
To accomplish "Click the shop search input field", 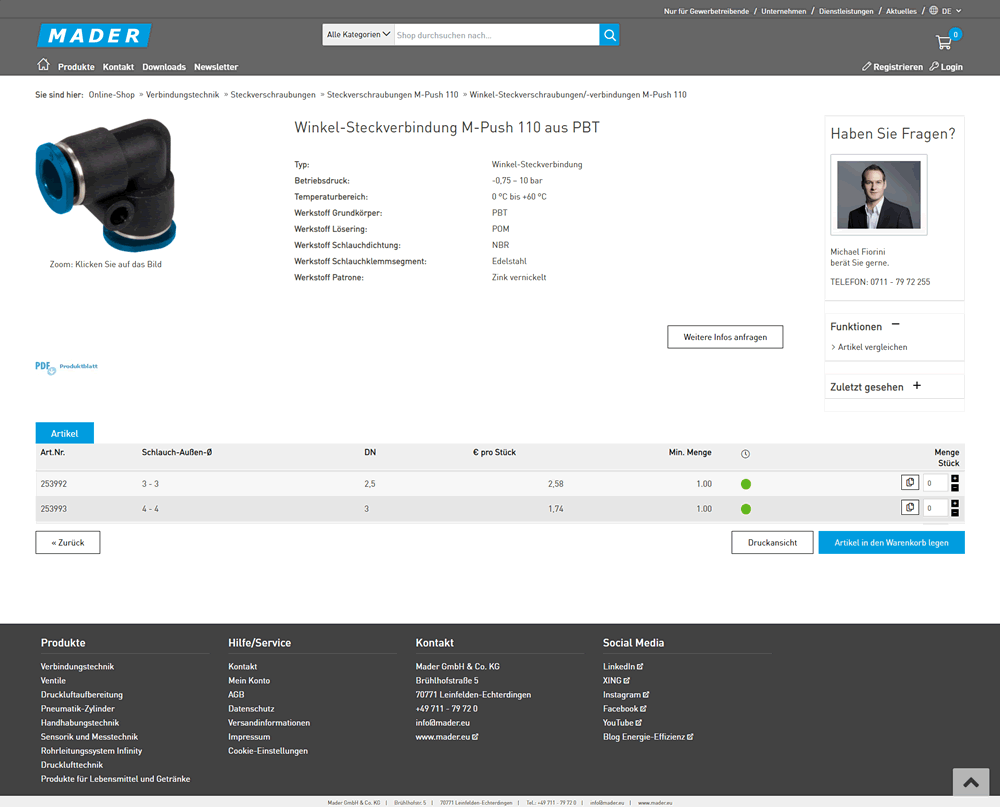I will (497, 35).
